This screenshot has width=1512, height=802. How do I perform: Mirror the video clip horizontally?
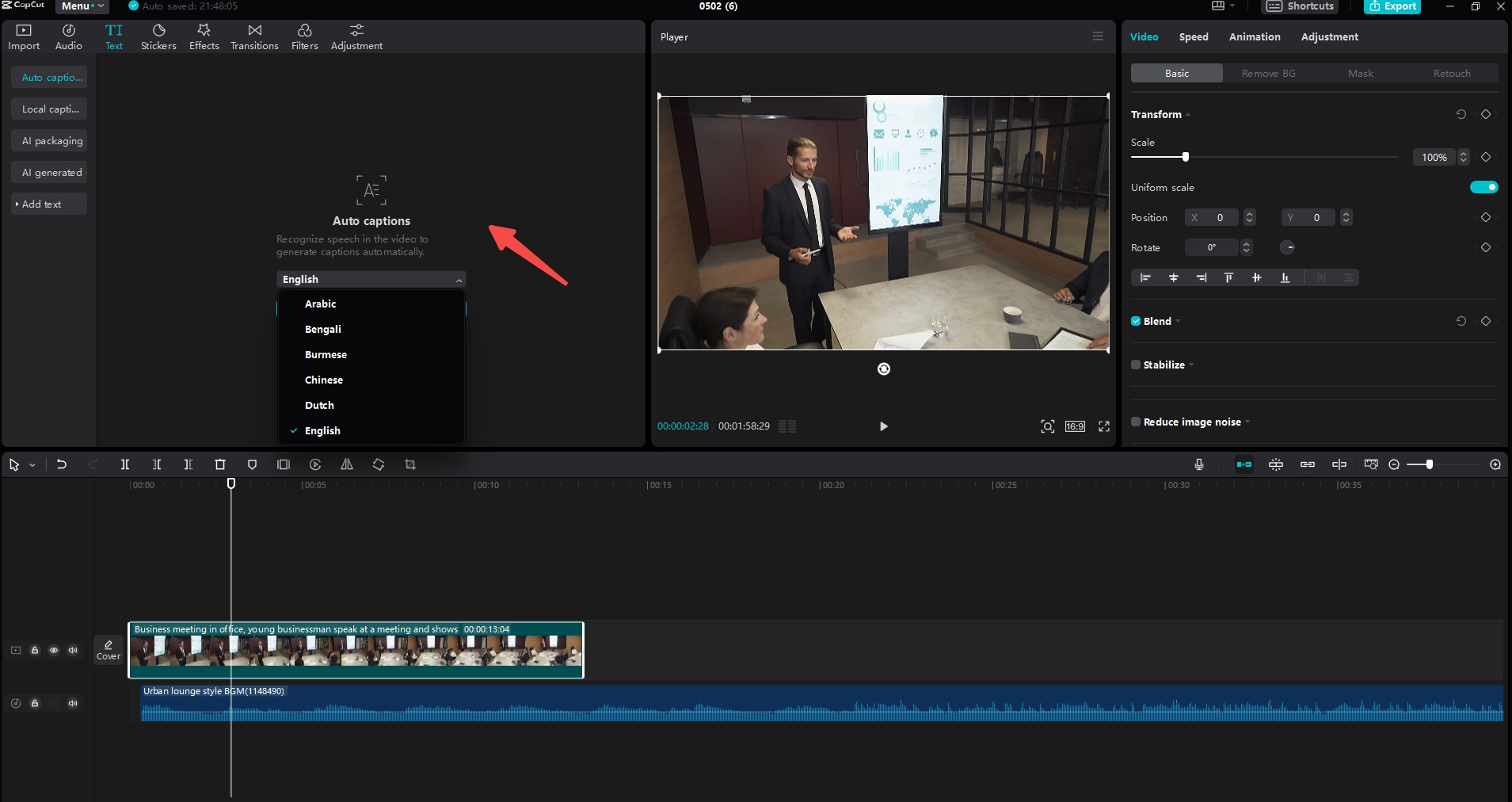(x=346, y=464)
